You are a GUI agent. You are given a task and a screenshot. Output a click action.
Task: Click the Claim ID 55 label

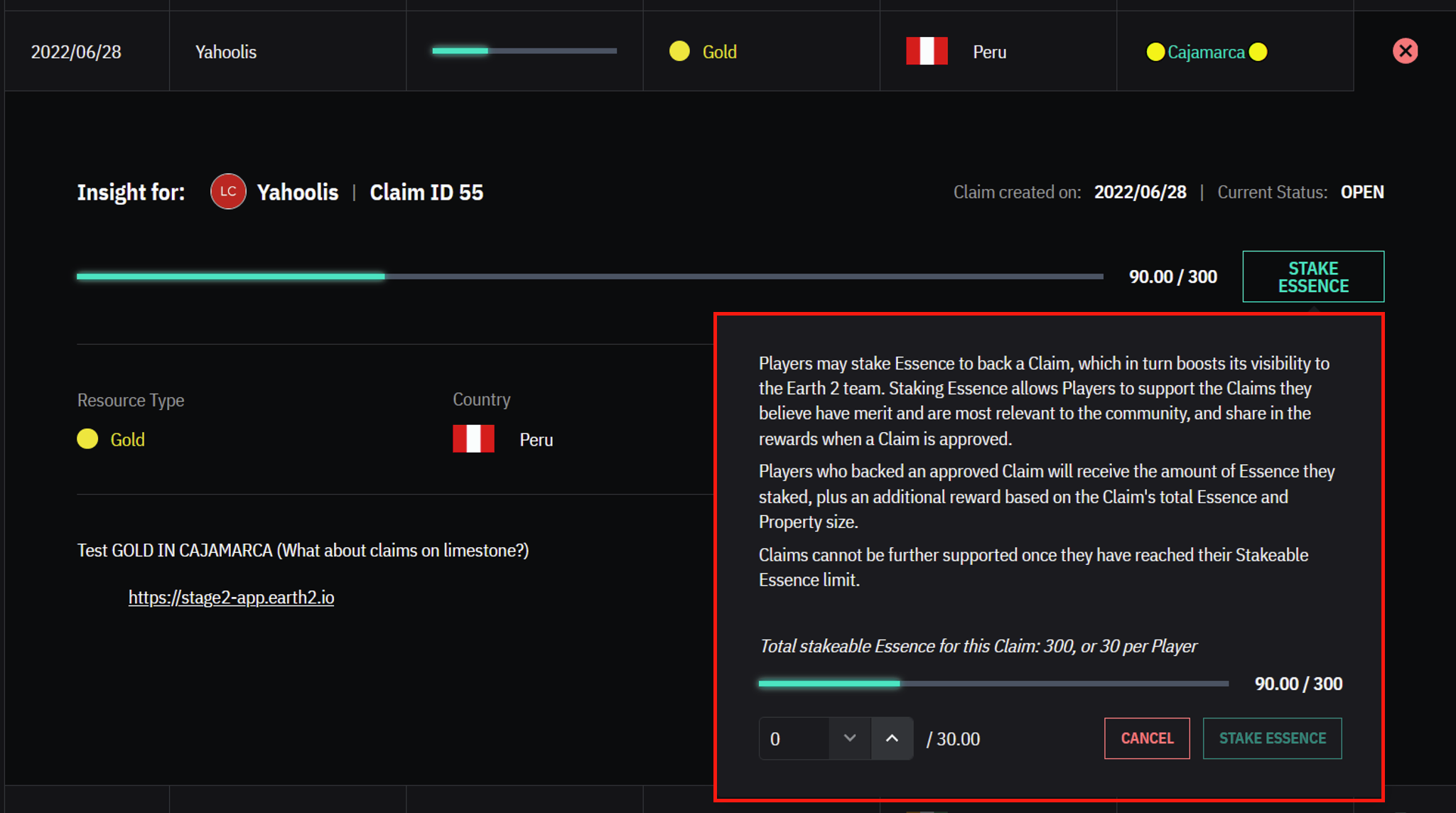click(426, 191)
